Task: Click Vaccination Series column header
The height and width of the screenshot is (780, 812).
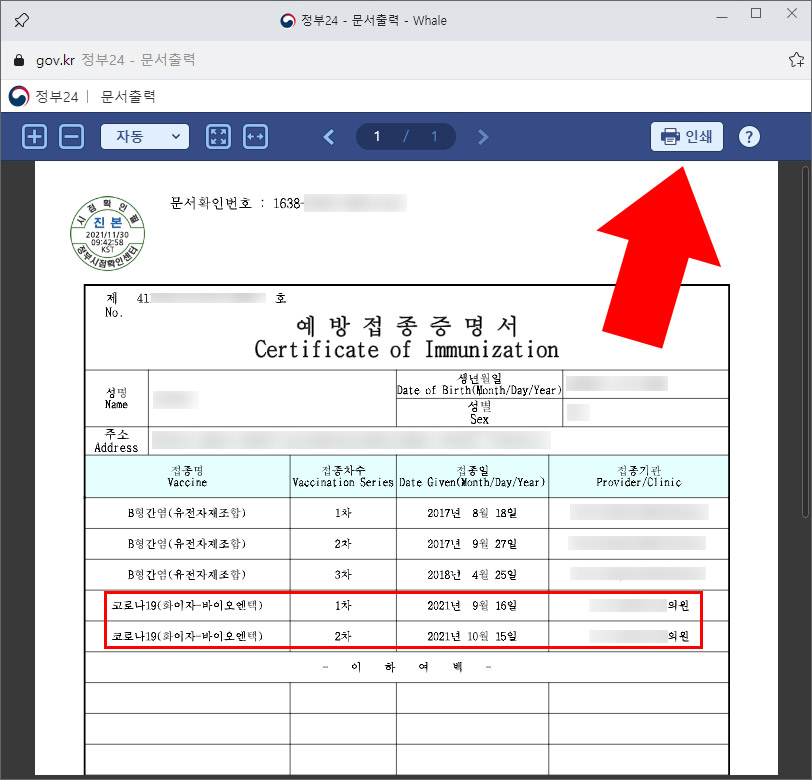Action: pos(343,476)
